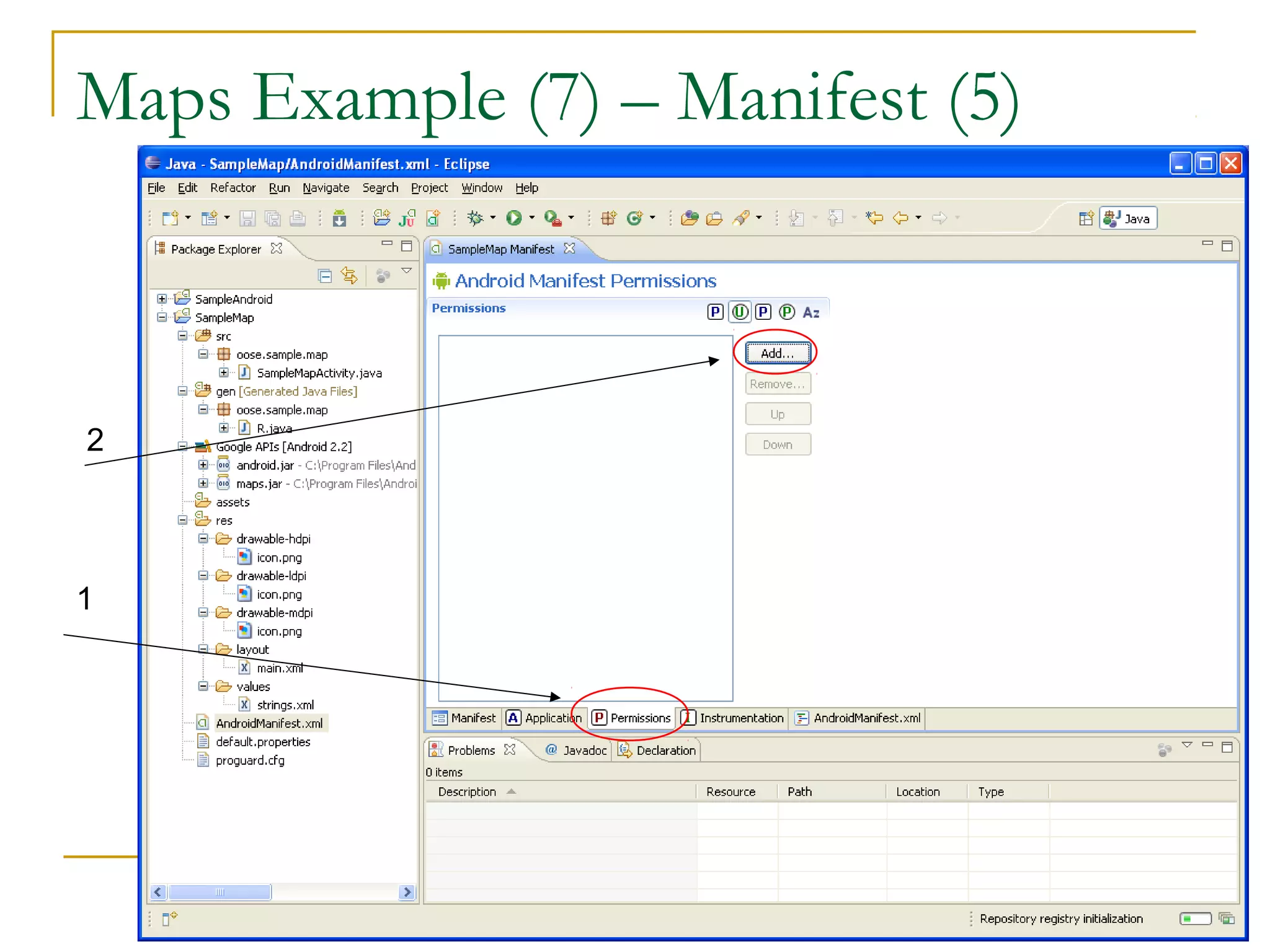Open the Refactor menu

[x=233, y=188]
